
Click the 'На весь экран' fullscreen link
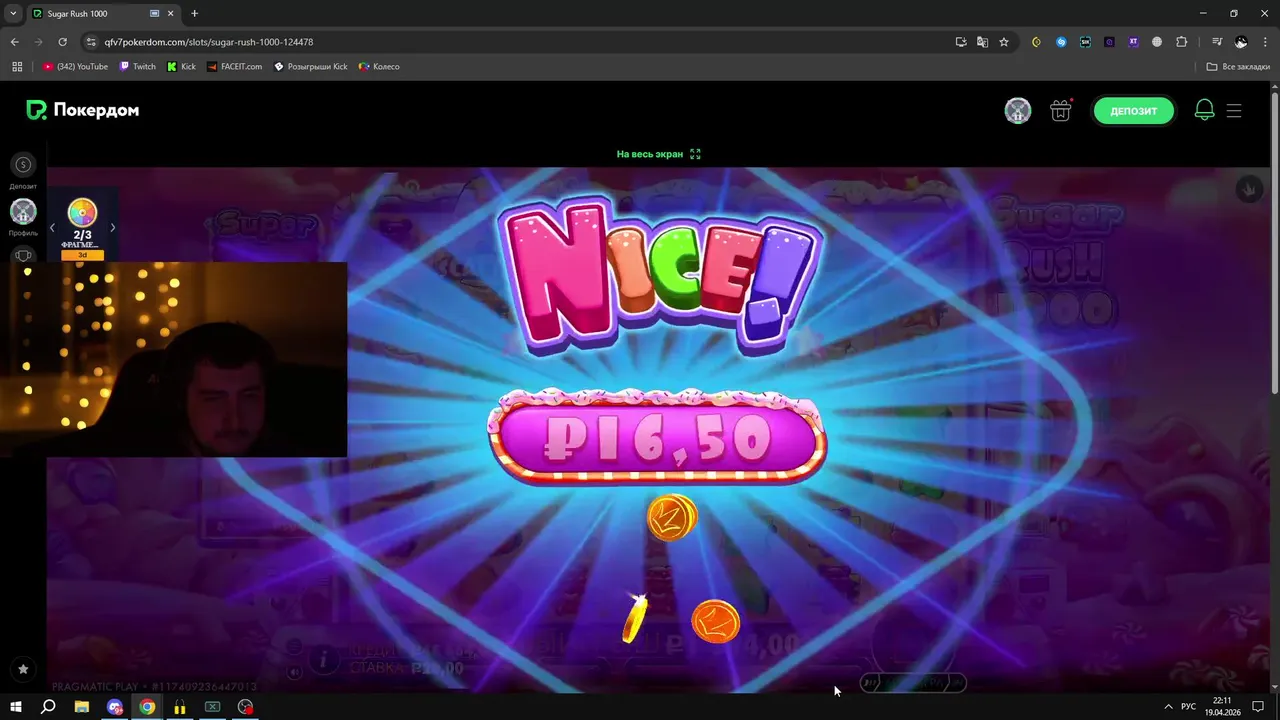click(x=659, y=154)
